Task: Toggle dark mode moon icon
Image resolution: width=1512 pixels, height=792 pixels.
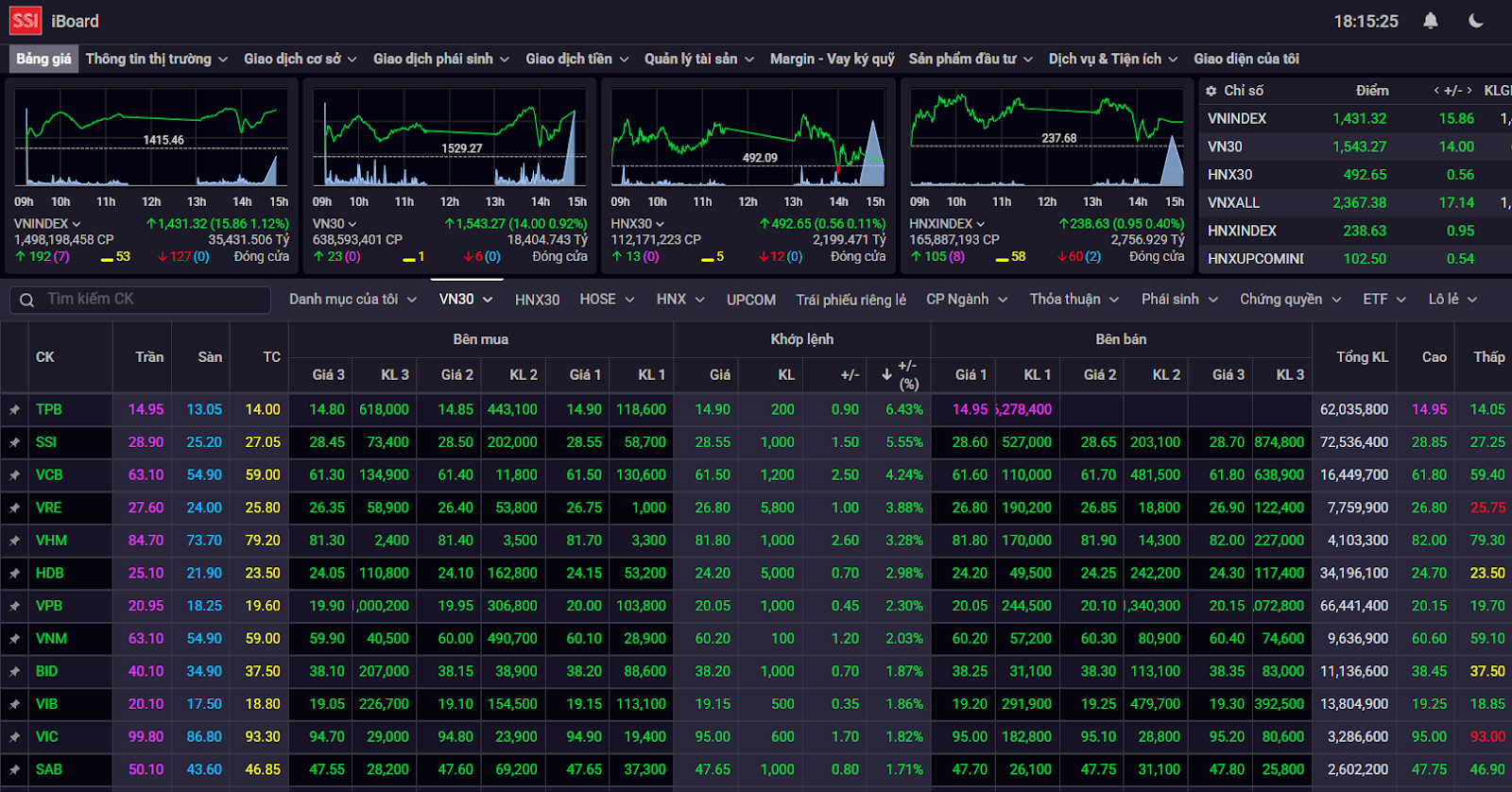Action: (1476, 21)
